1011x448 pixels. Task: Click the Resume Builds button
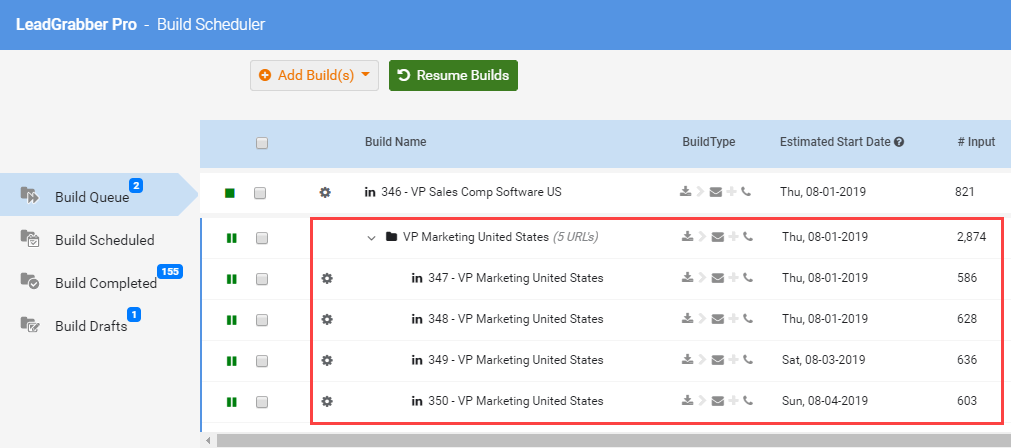click(x=453, y=75)
